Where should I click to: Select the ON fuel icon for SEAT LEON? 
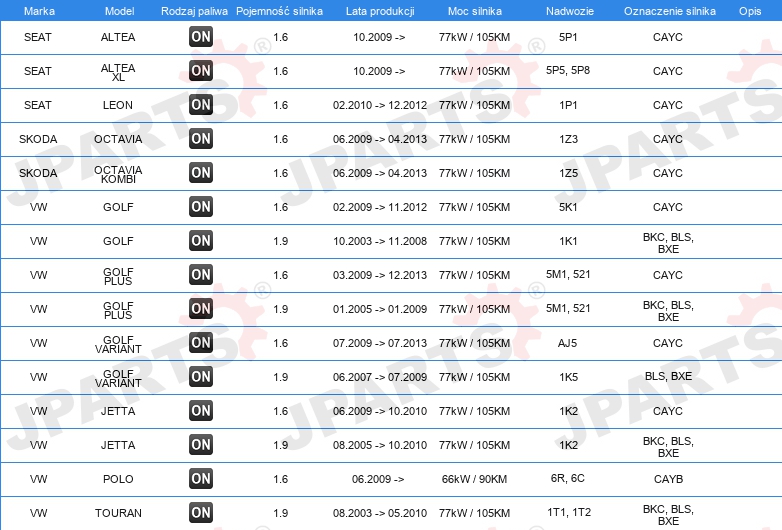point(201,105)
